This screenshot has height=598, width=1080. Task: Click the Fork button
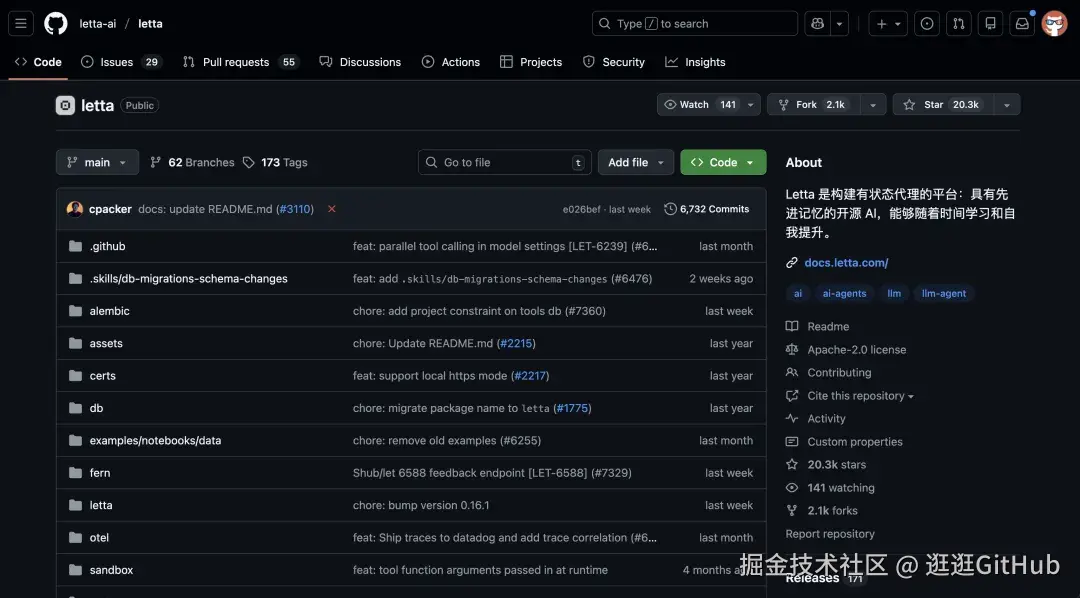coord(814,105)
